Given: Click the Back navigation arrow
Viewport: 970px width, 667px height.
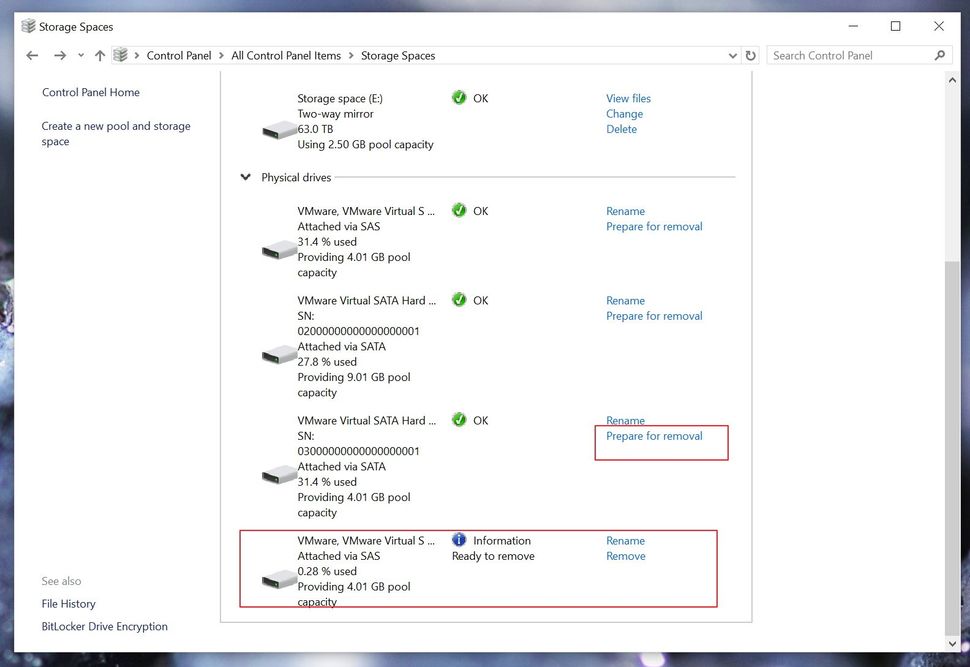Looking at the screenshot, I should (31, 56).
